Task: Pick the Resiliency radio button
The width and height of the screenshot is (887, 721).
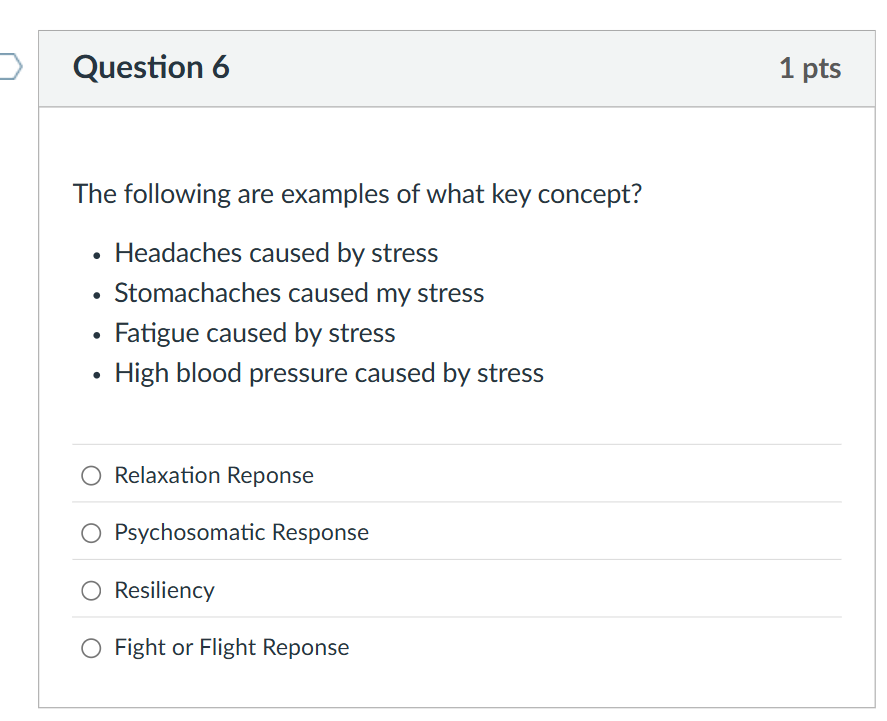Action: point(90,590)
